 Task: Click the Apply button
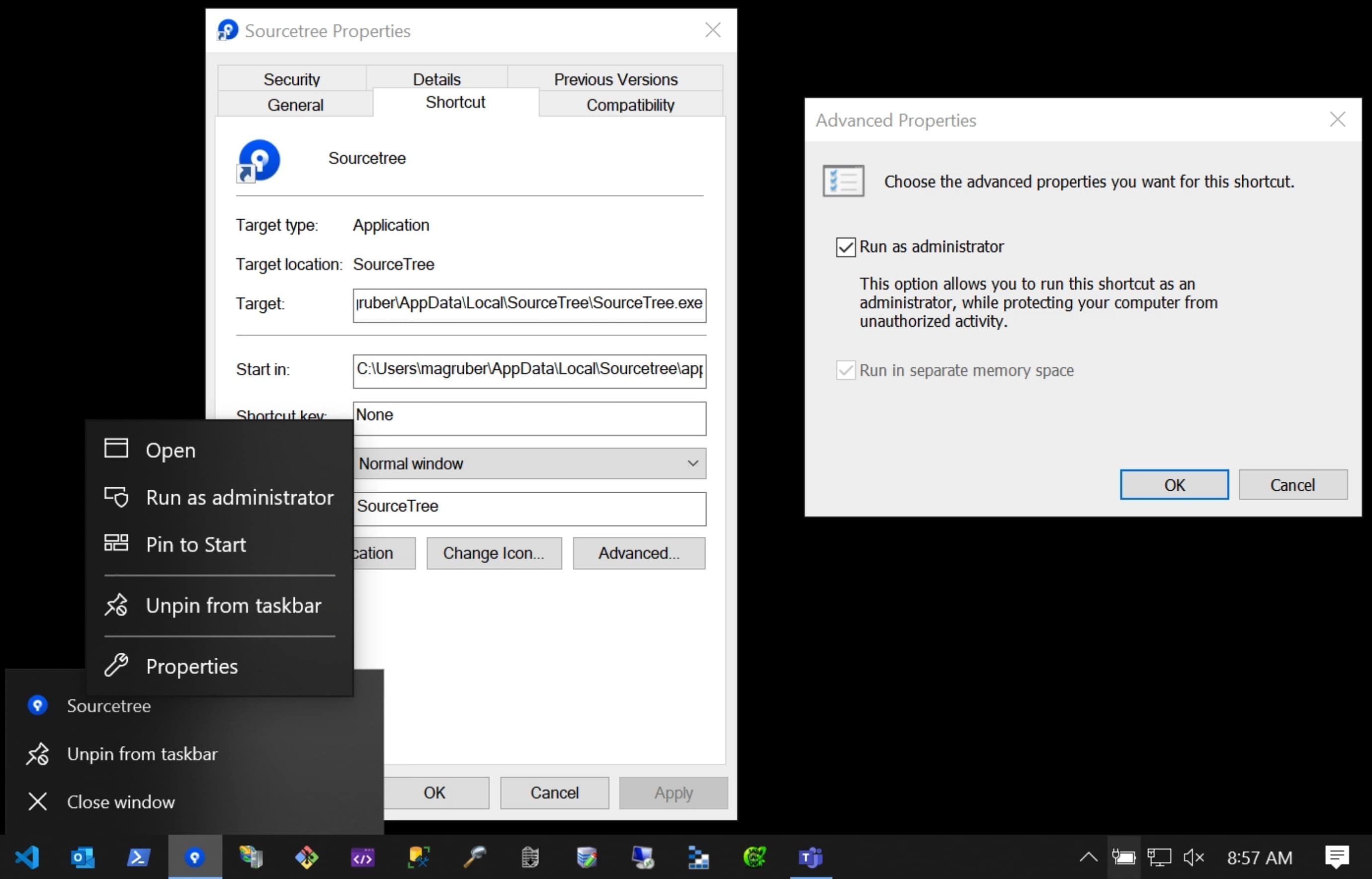pyautogui.click(x=674, y=793)
